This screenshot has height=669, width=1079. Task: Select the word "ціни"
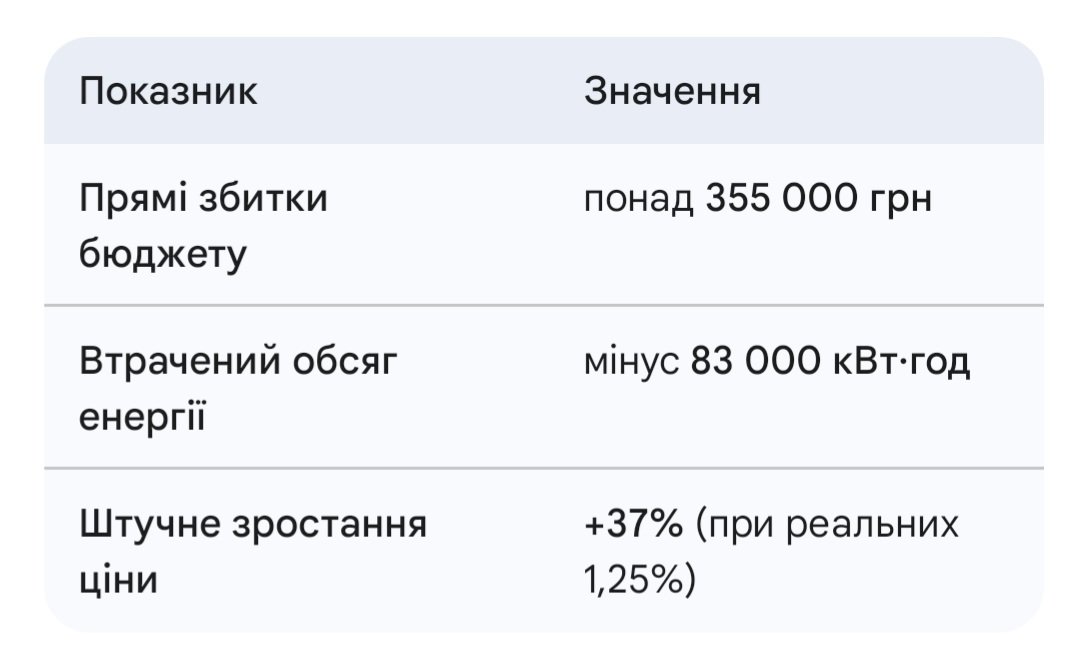point(119,580)
